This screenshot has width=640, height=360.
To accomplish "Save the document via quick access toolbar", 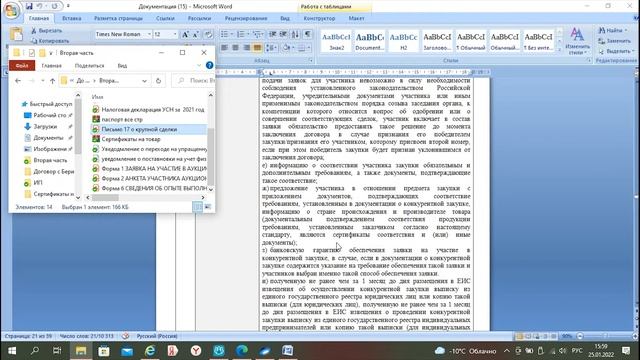I will 29,6.
